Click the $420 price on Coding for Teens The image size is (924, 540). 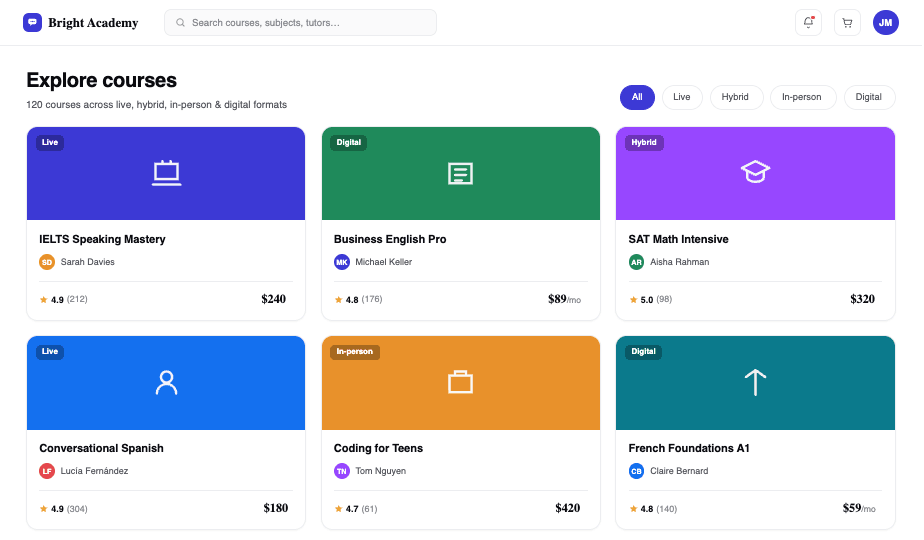pyautogui.click(x=567, y=508)
